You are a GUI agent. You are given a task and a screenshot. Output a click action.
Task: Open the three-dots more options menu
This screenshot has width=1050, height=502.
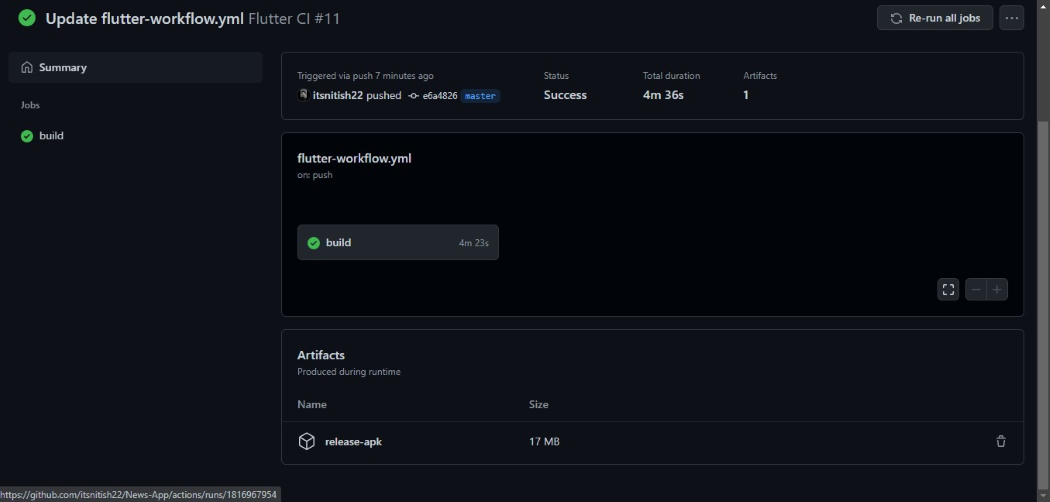click(1011, 18)
